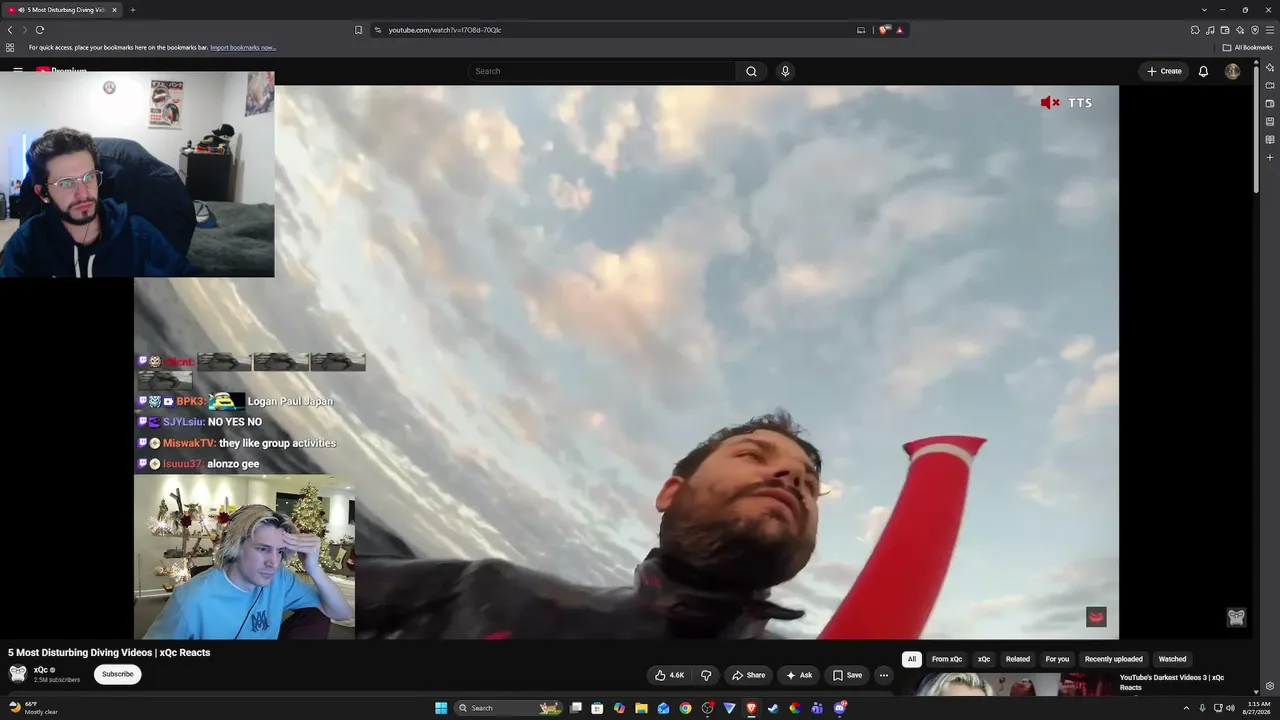Open the Extensions puzzle icon

1195,30
